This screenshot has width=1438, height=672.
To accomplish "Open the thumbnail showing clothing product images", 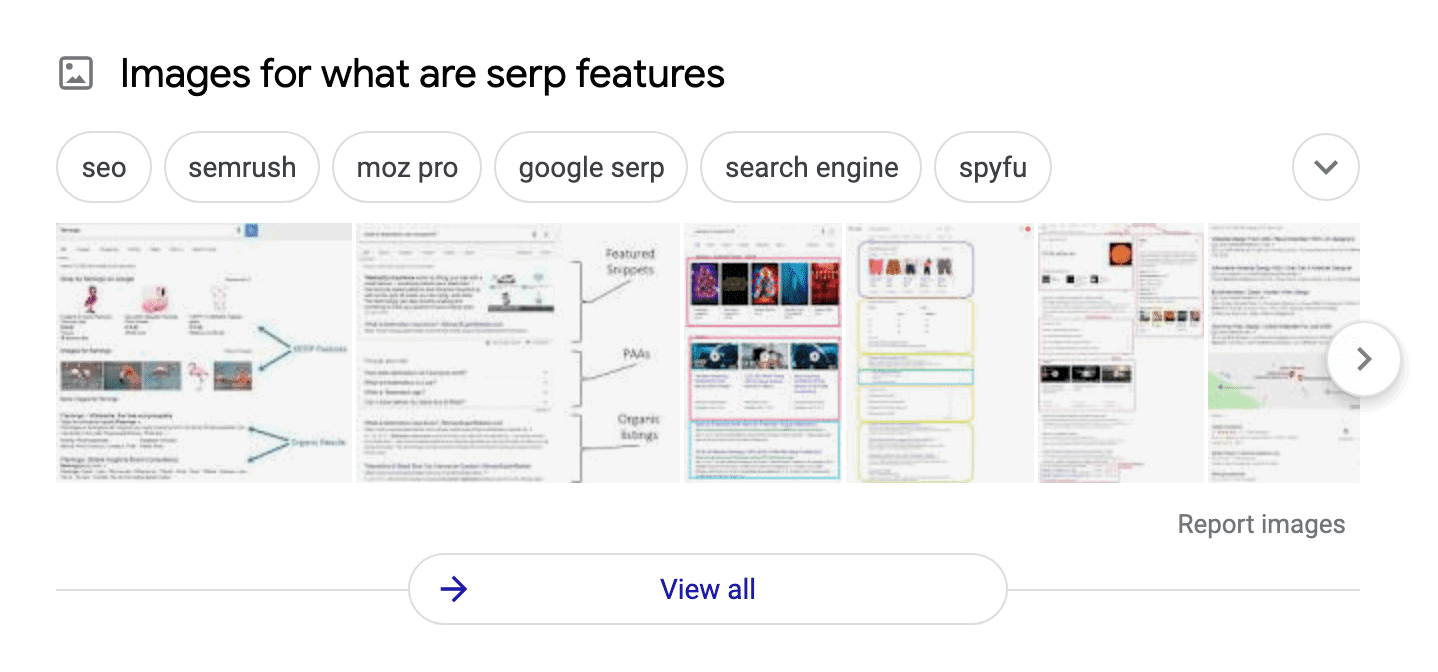I will pos(940,352).
